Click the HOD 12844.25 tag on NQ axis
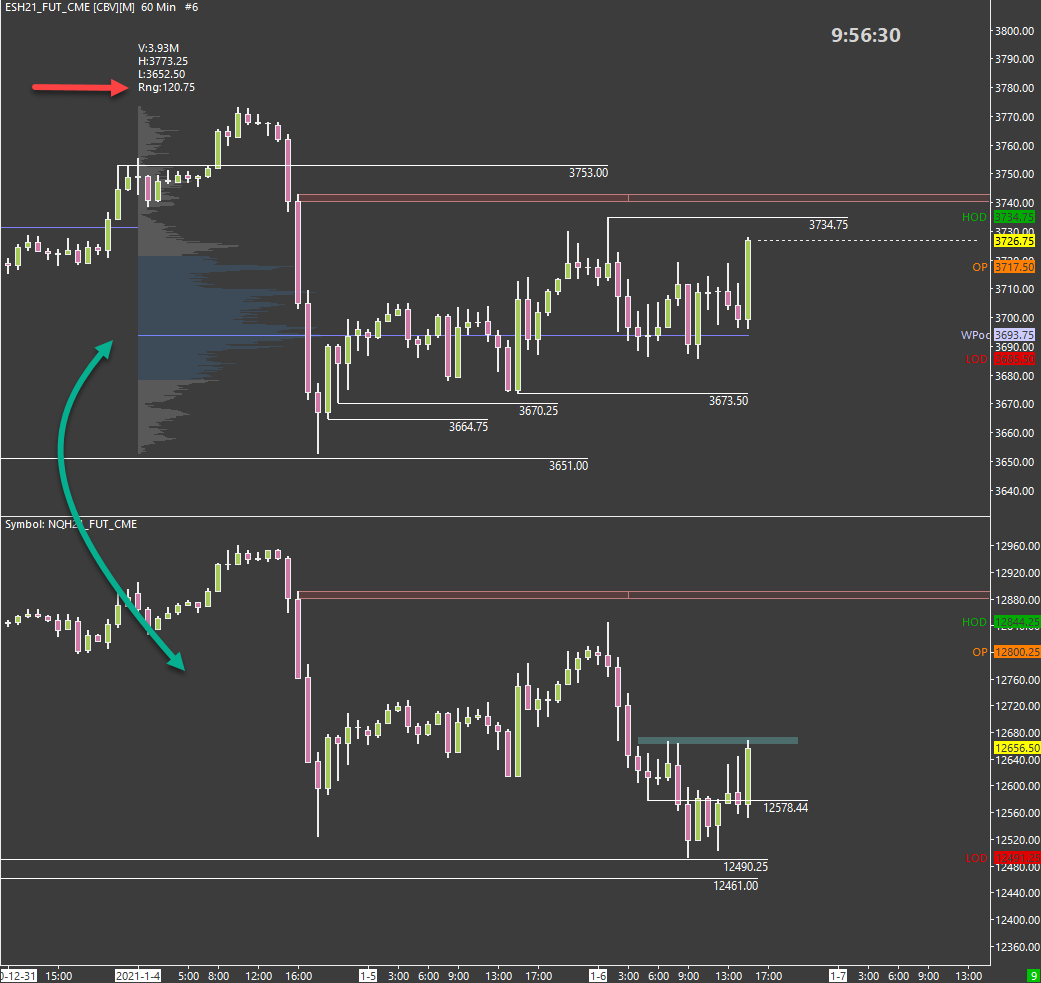This screenshot has width=1041, height=983. [1001, 623]
